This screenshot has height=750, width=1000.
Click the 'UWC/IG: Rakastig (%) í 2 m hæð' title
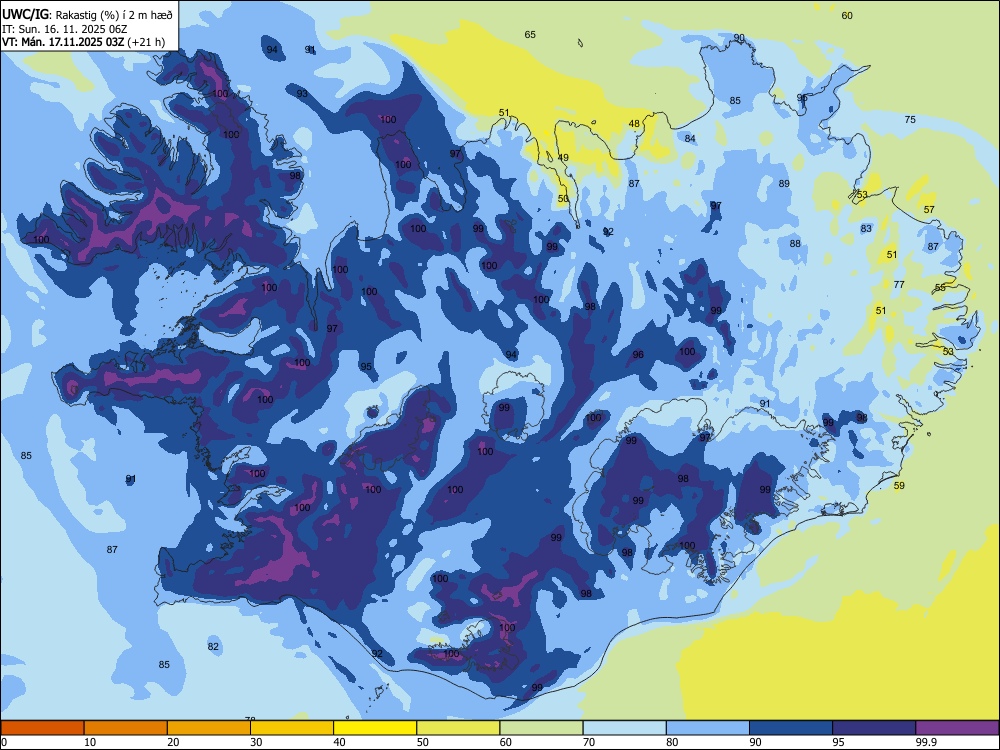pos(87,14)
